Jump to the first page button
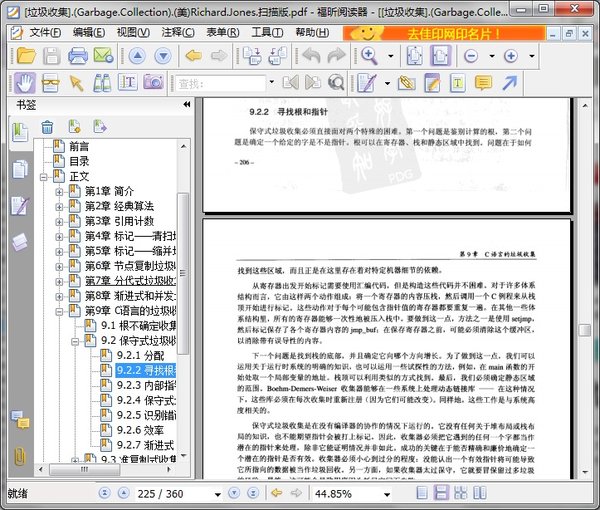Image resolution: width=600 pixels, height=510 pixels. pyautogui.click(x=104, y=493)
